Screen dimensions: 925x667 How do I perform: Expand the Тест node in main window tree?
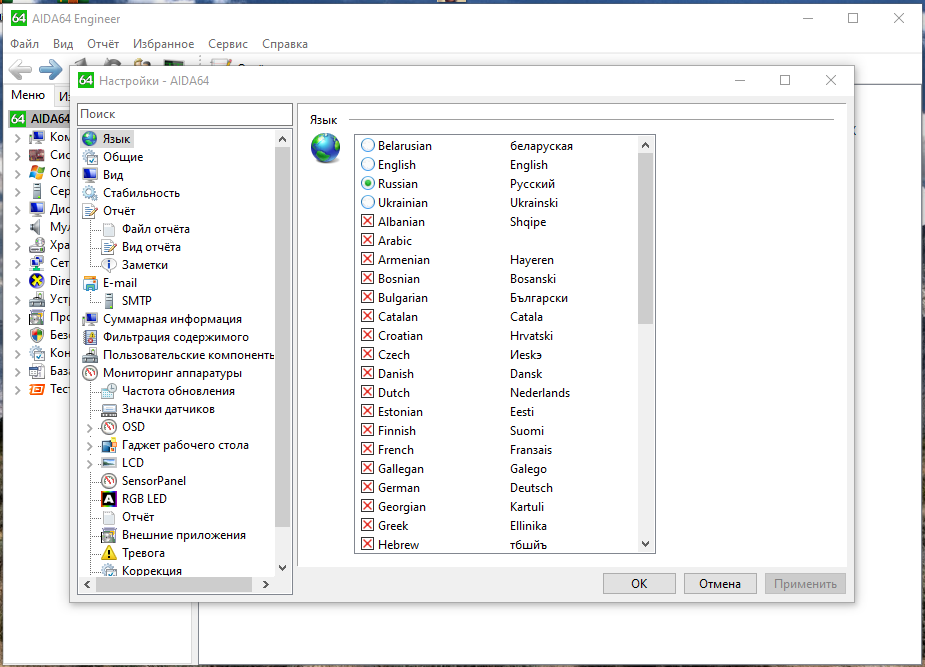17,390
